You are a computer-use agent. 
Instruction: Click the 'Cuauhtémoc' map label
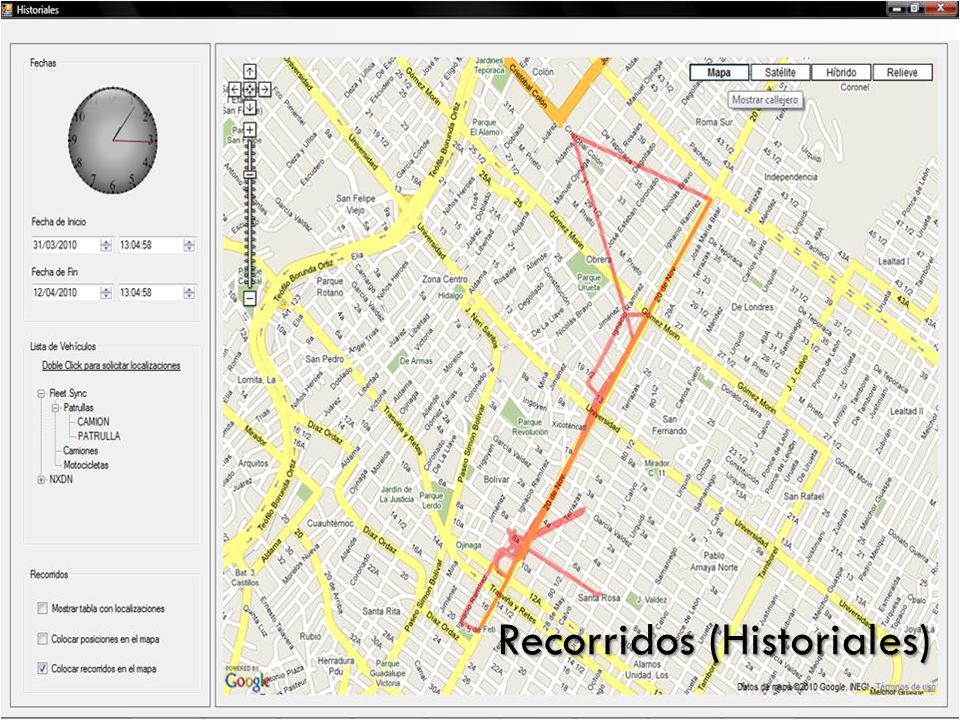330,523
